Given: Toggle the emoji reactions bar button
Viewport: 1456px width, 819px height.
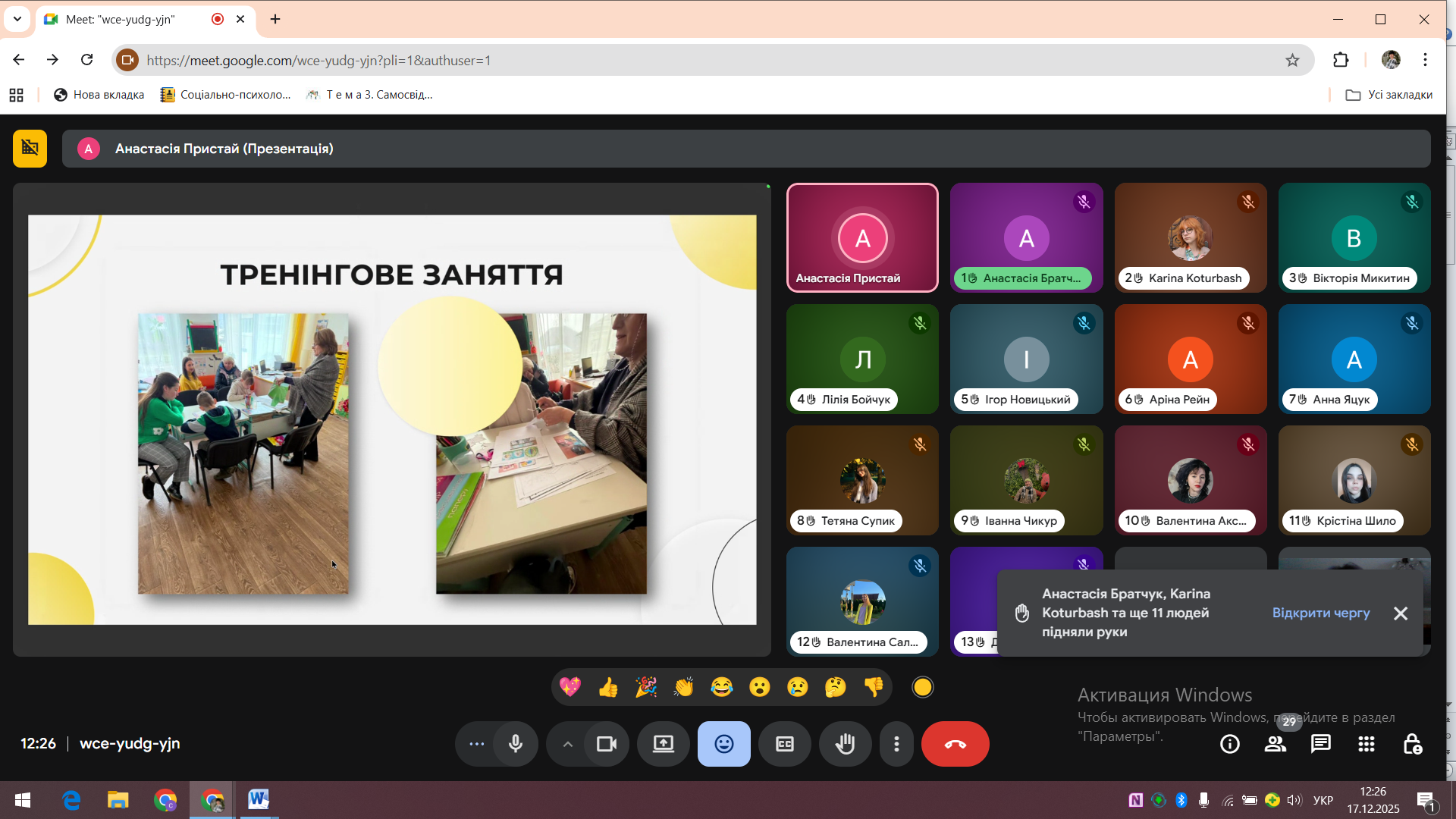Looking at the screenshot, I should click(724, 744).
